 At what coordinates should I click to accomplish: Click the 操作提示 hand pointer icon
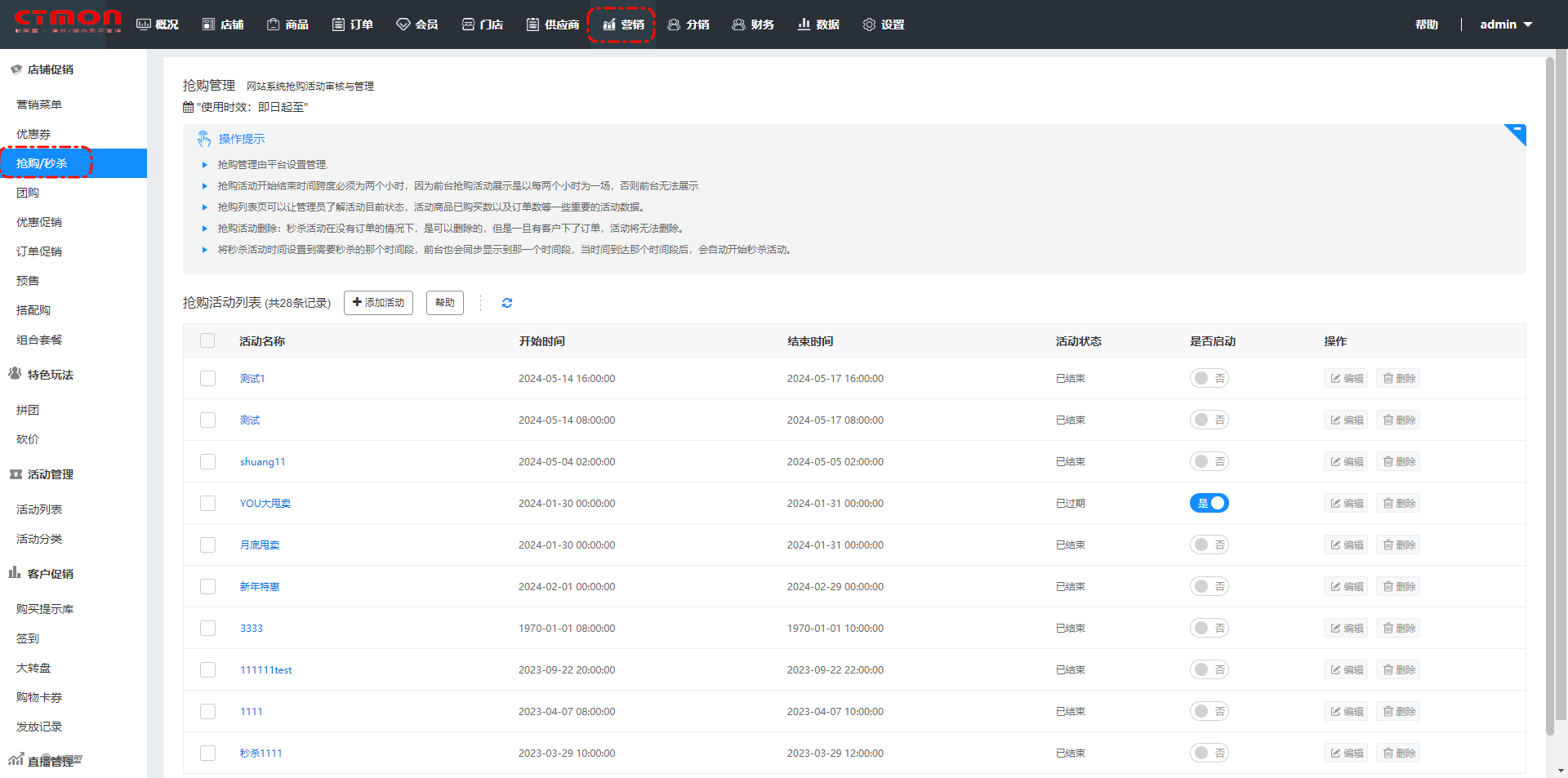[203, 139]
